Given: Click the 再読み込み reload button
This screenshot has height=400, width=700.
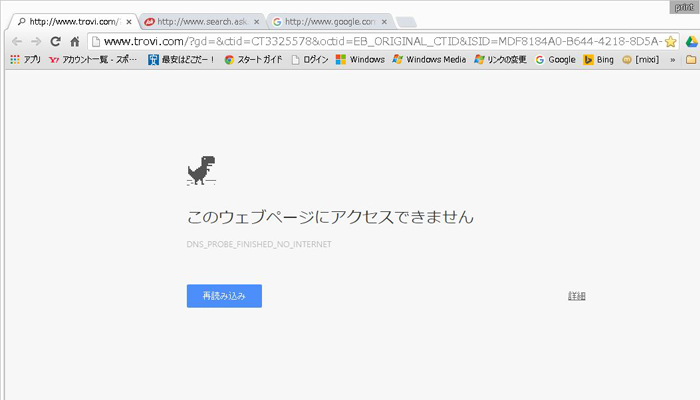Looking at the screenshot, I should 224,296.
